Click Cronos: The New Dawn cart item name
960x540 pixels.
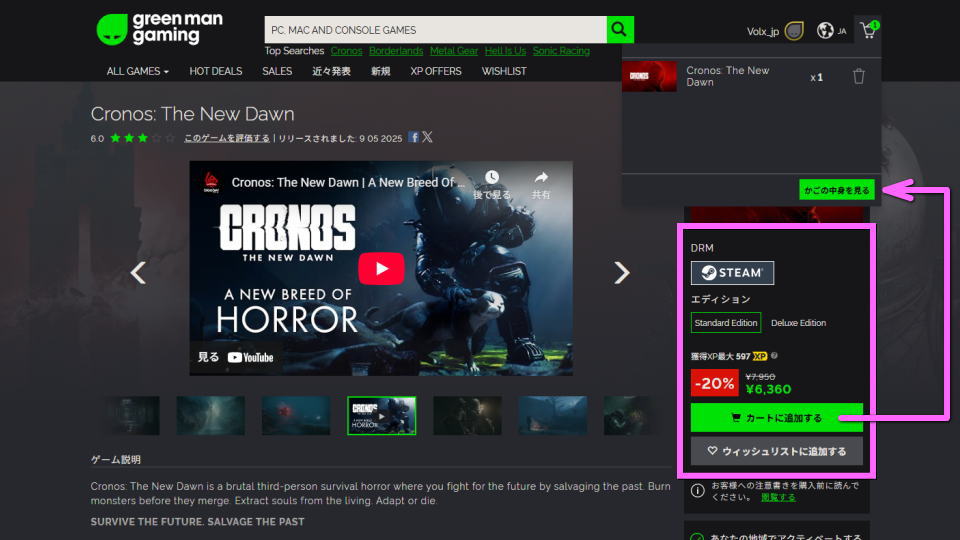(x=727, y=77)
